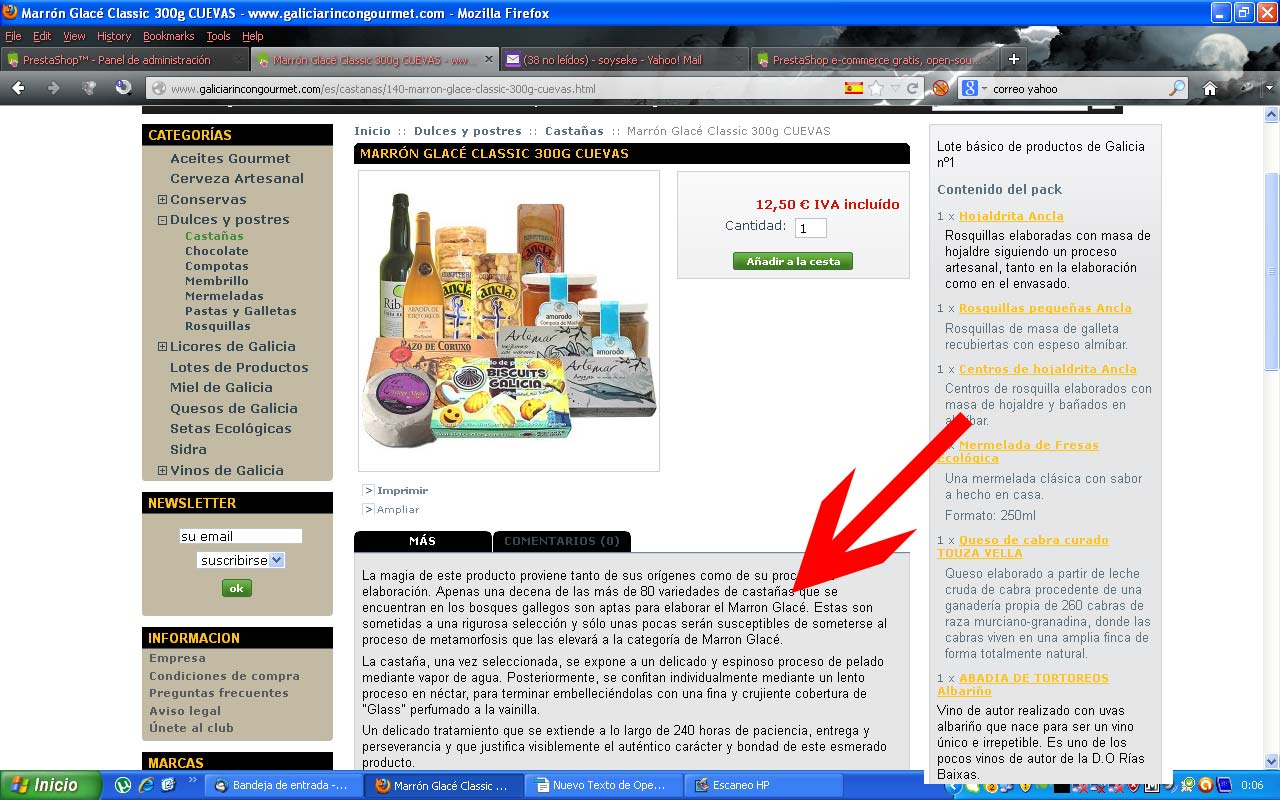Reload the page using the refresh icon
Viewport: 1280px width, 800px height.
(x=912, y=88)
